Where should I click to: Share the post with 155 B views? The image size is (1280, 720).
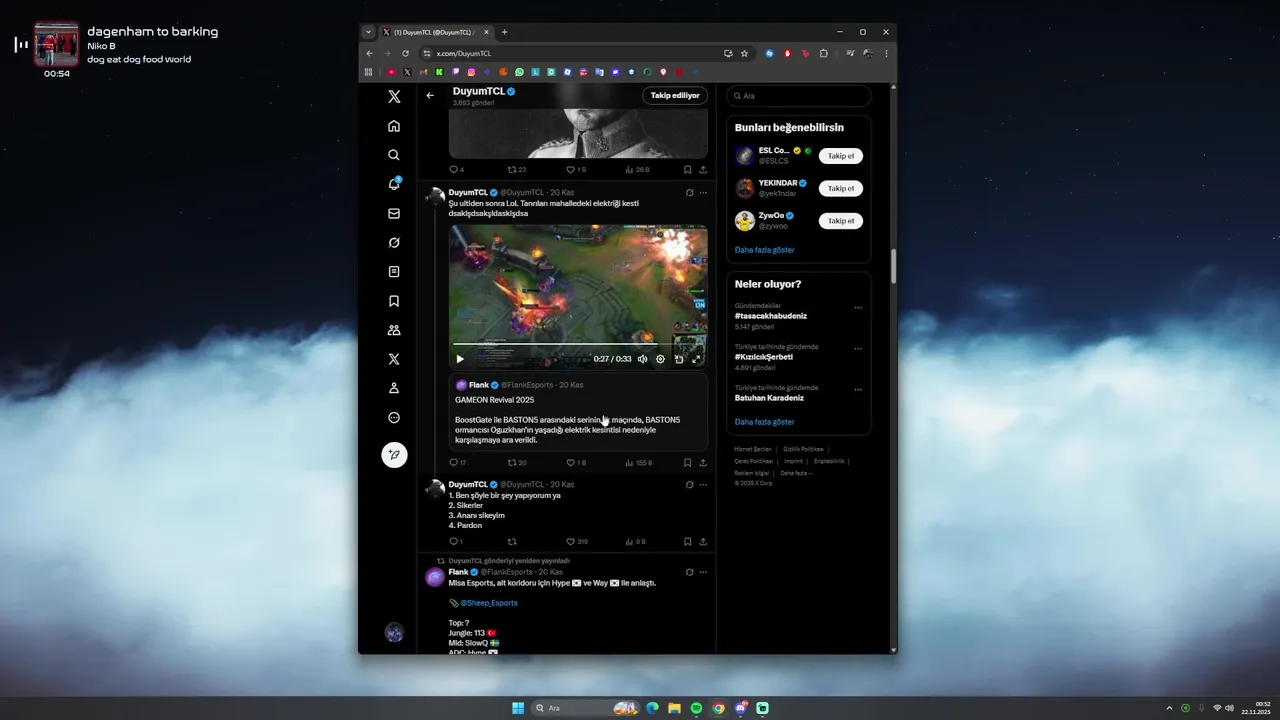point(703,463)
